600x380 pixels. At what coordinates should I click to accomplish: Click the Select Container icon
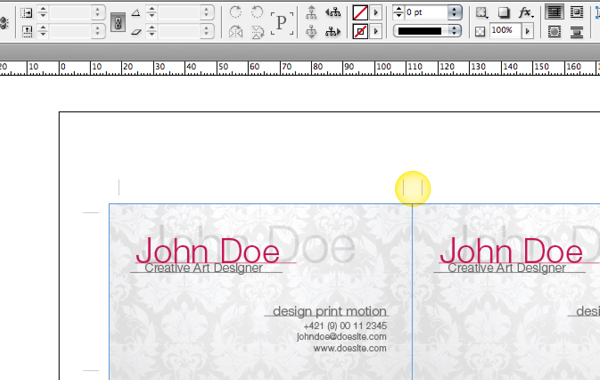[x=311, y=12]
